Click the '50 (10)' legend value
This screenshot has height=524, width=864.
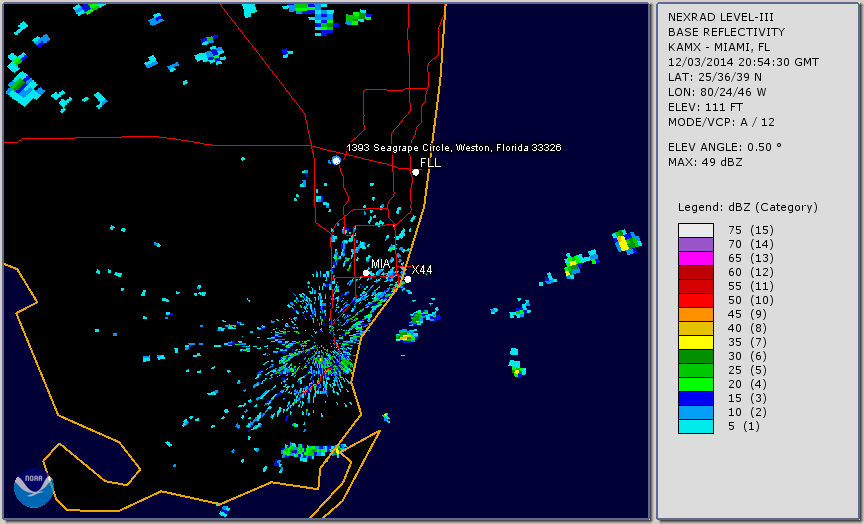point(750,300)
